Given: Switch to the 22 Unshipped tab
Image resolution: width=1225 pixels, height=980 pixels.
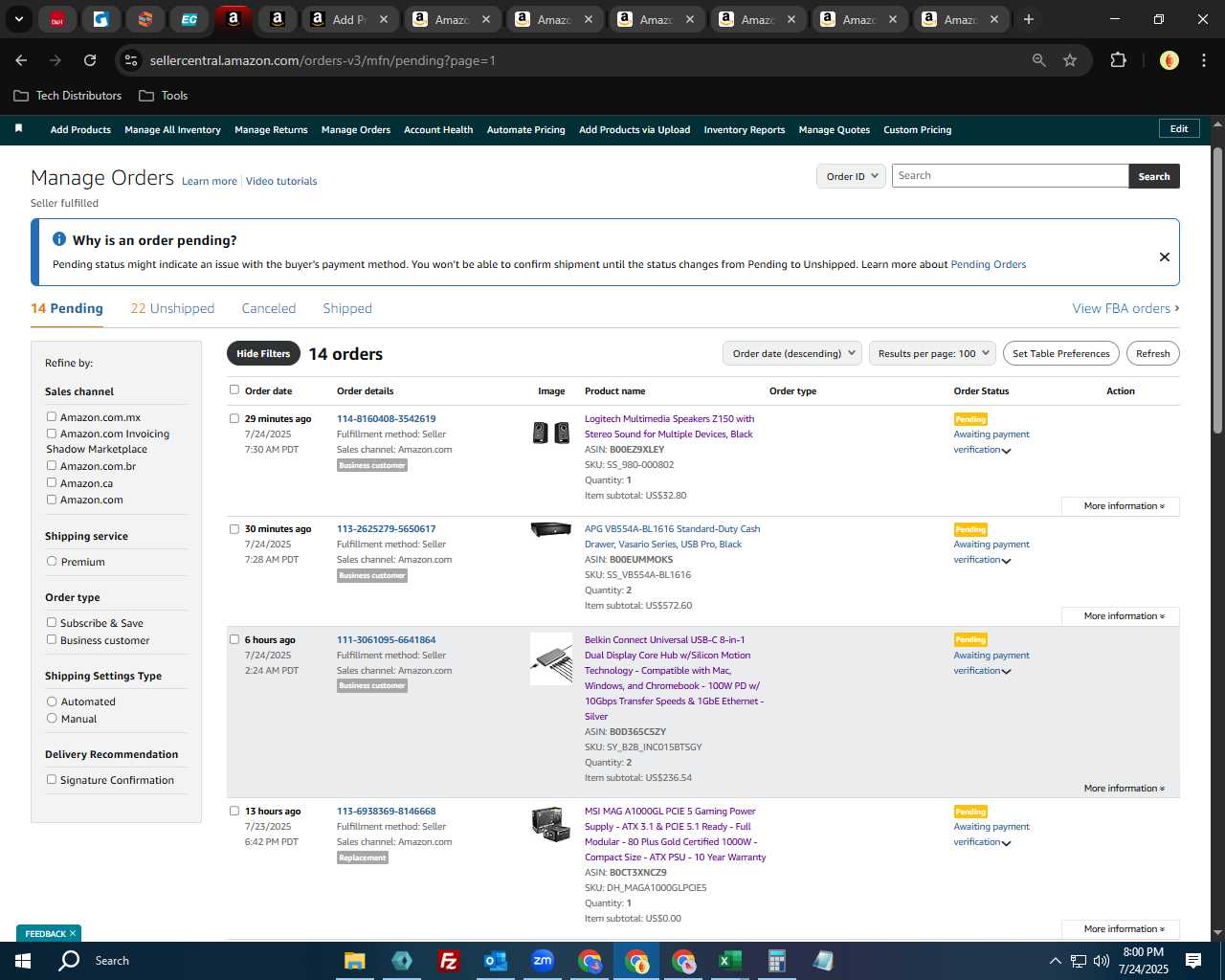Looking at the screenshot, I should (172, 308).
